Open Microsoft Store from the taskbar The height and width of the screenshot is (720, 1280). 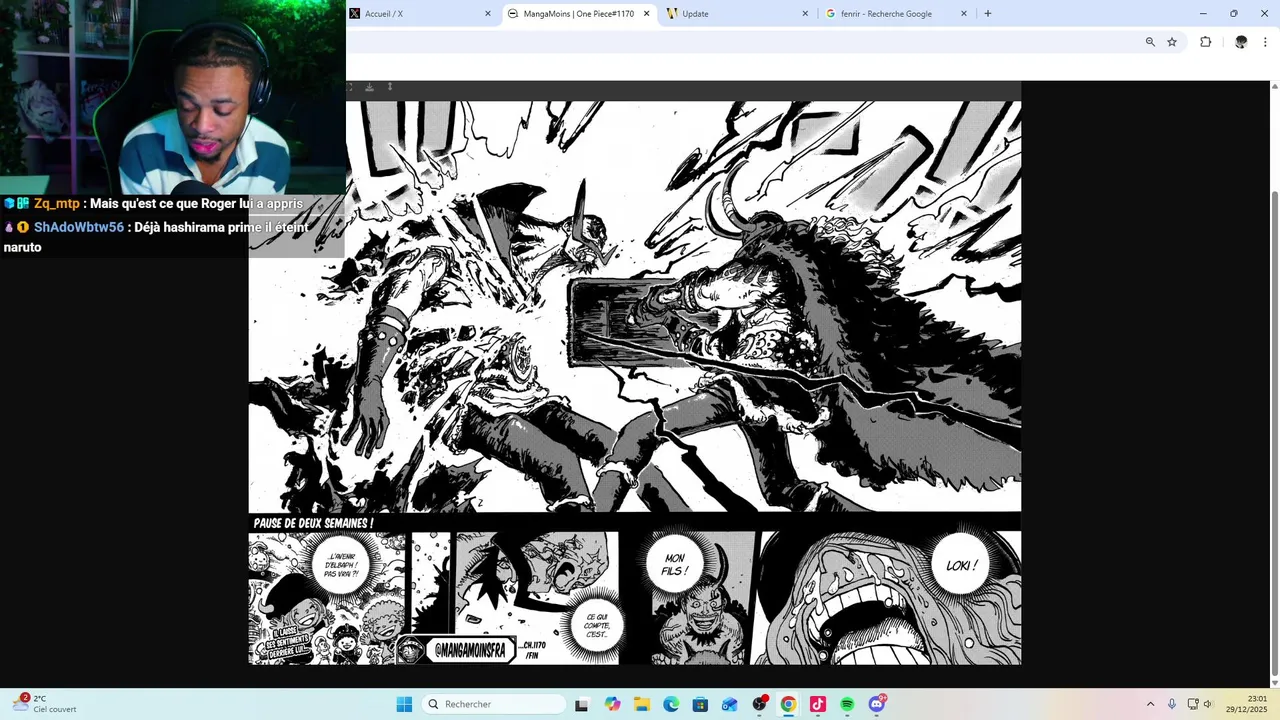coord(700,704)
